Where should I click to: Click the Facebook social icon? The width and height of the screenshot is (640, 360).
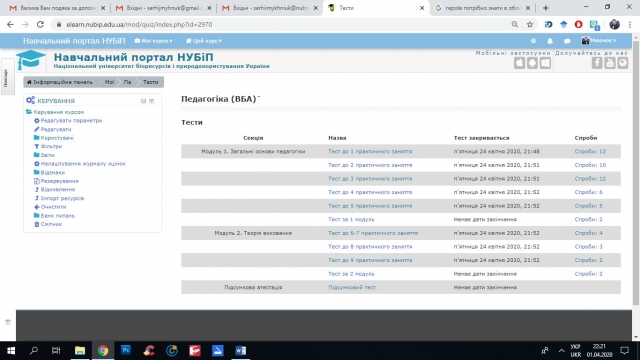[x=597, y=63]
